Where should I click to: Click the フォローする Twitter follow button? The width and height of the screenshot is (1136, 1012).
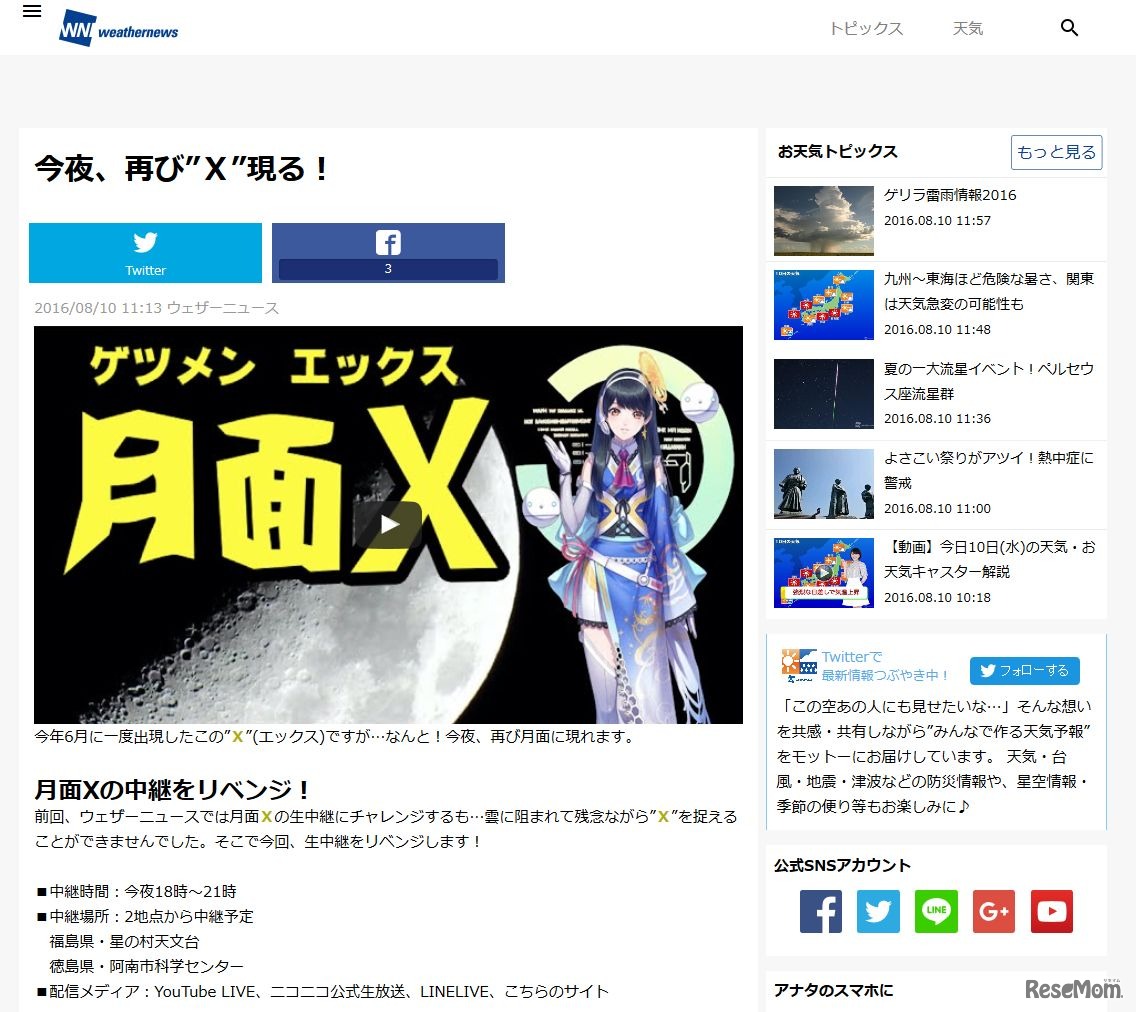[x=1024, y=670]
